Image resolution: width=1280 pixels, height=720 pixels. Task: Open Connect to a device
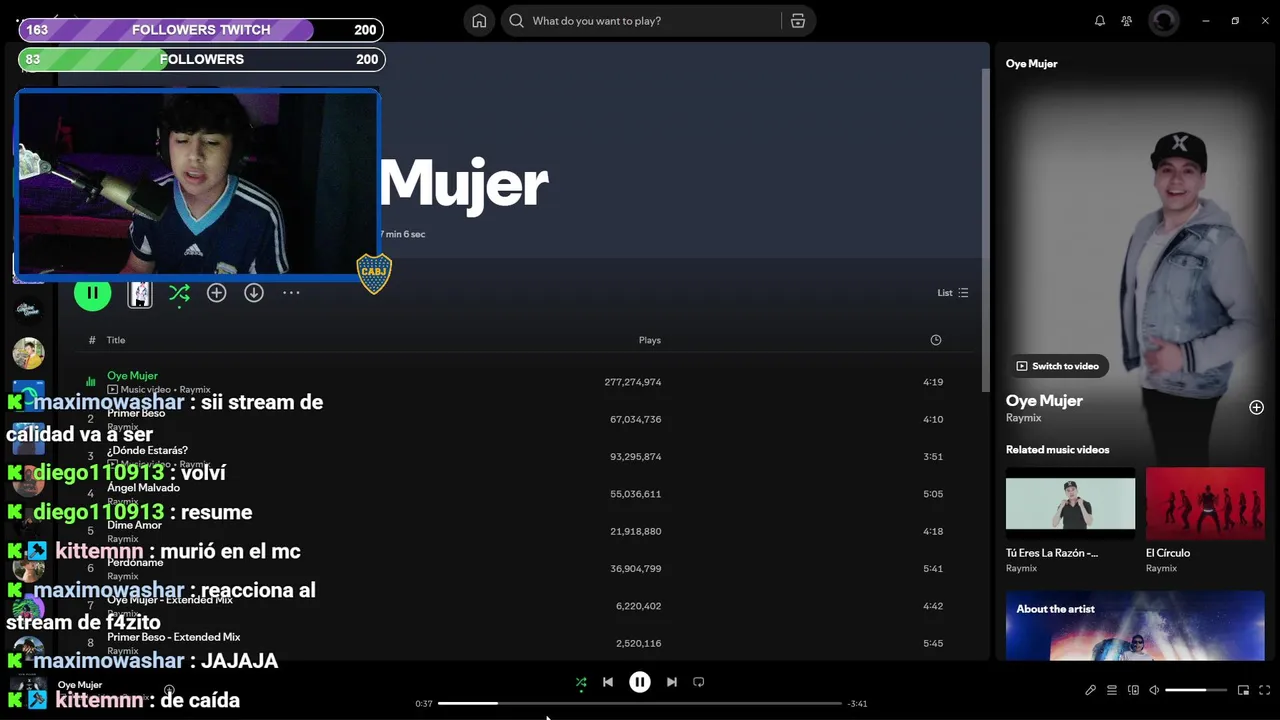[x=1133, y=690]
